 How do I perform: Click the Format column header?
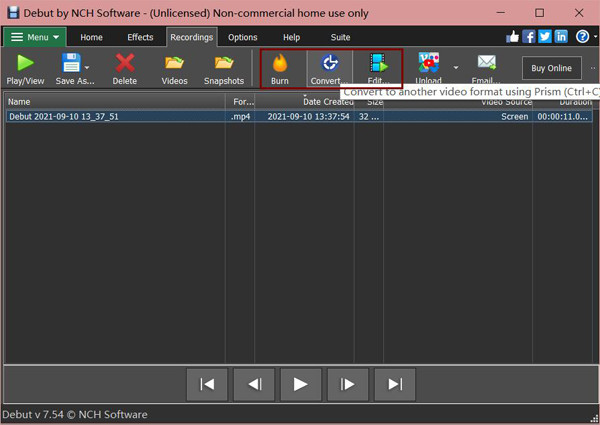(x=240, y=102)
